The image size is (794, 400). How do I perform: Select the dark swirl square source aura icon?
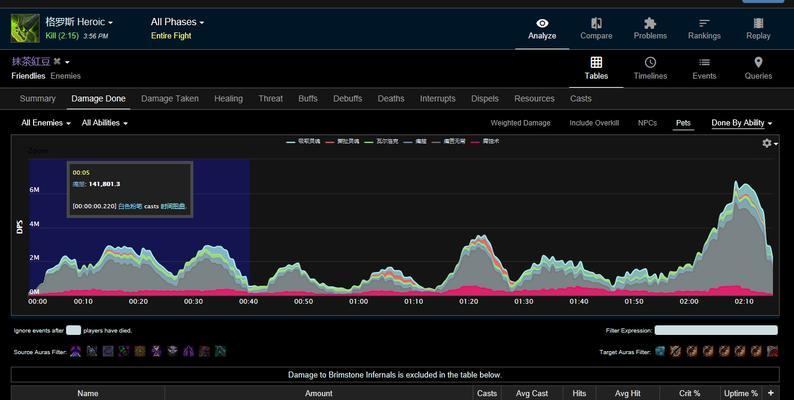pos(108,351)
